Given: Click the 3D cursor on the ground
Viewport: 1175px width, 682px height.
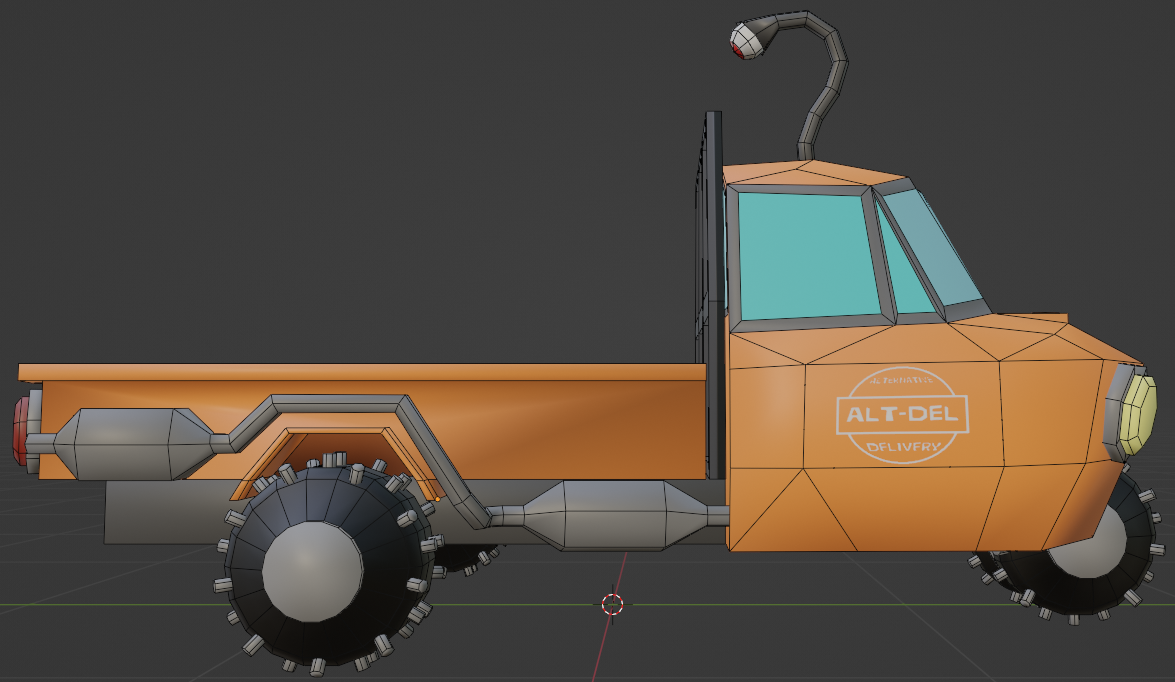Looking at the screenshot, I should point(613,604).
